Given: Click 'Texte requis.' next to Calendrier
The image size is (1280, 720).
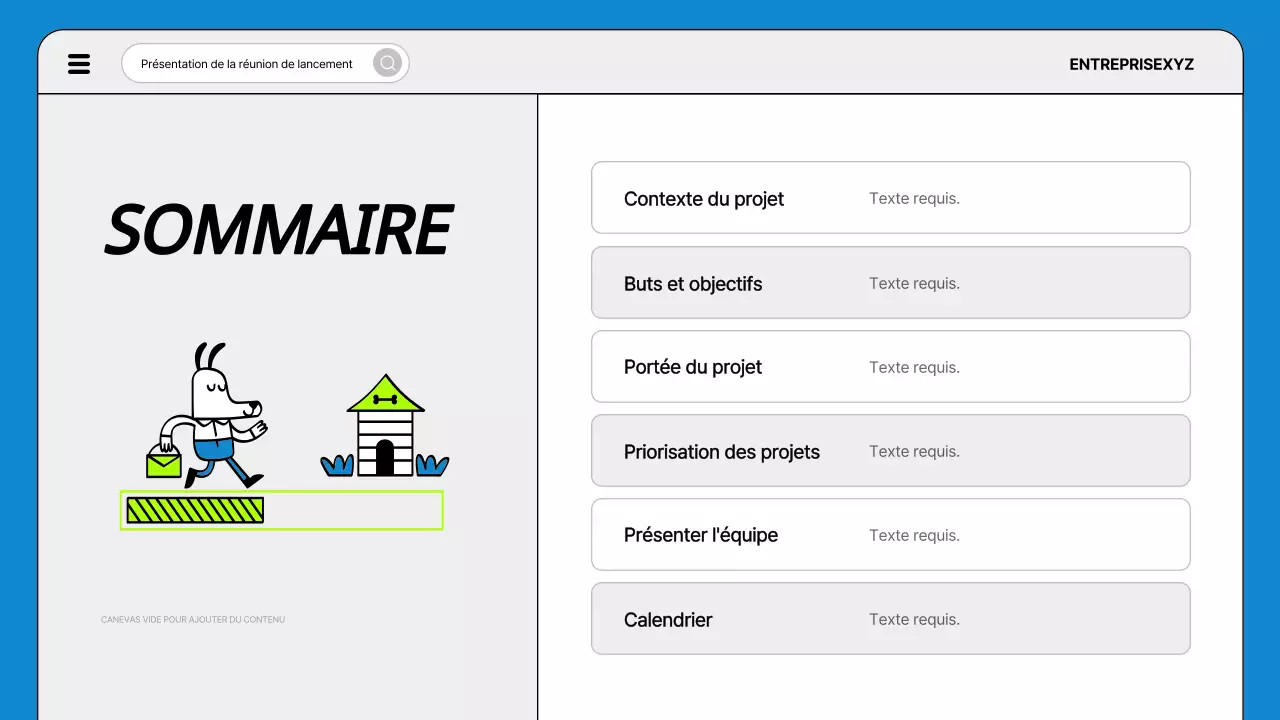Looking at the screenshot, I should tap(914, 619).
